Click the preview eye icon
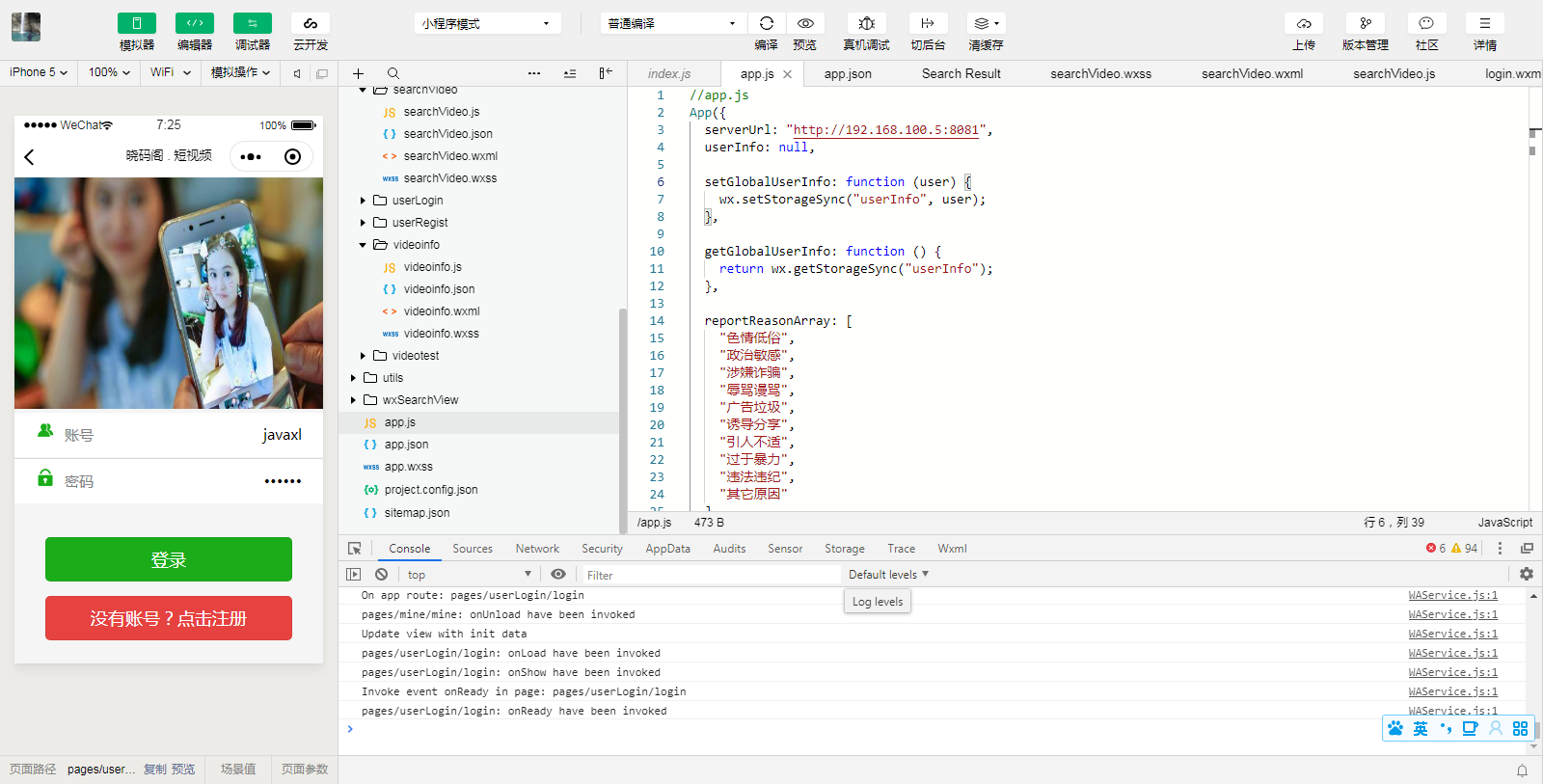The width and height of the screenshot is (1543, 784). tap(805, 23)
